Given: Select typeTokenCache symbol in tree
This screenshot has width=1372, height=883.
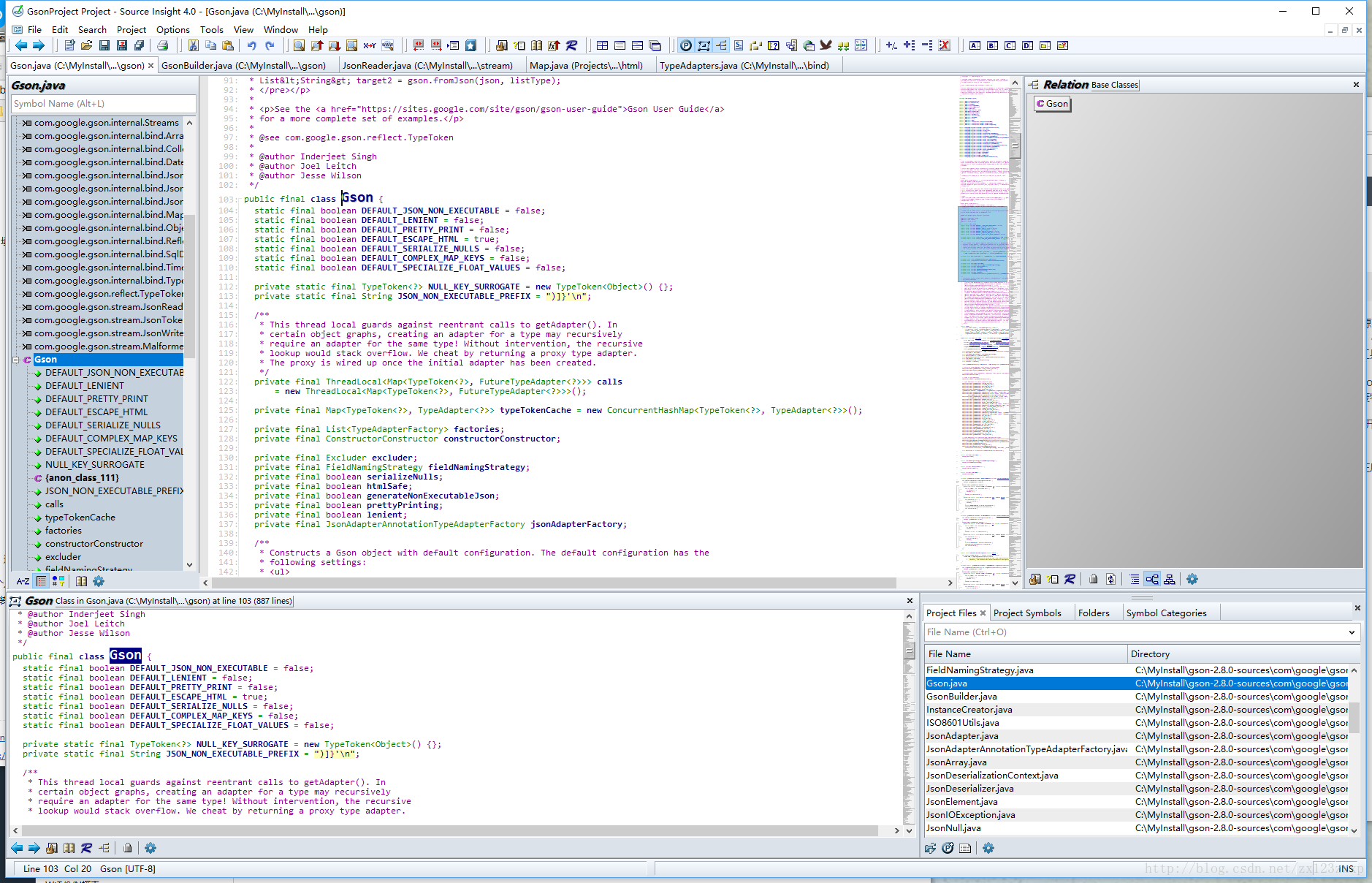Looking at the screenshot, I should (x=80, y=518).
